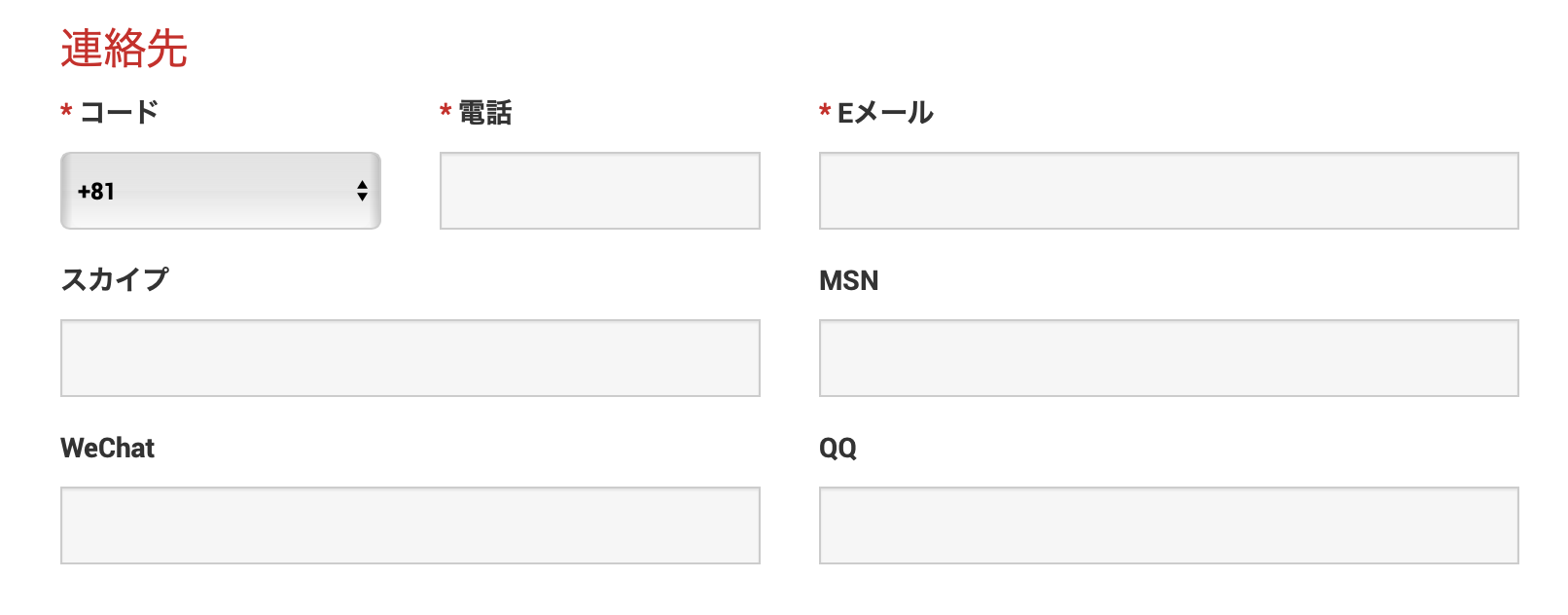Click the required asterisk before Eメール

click(x=825, y=112)
